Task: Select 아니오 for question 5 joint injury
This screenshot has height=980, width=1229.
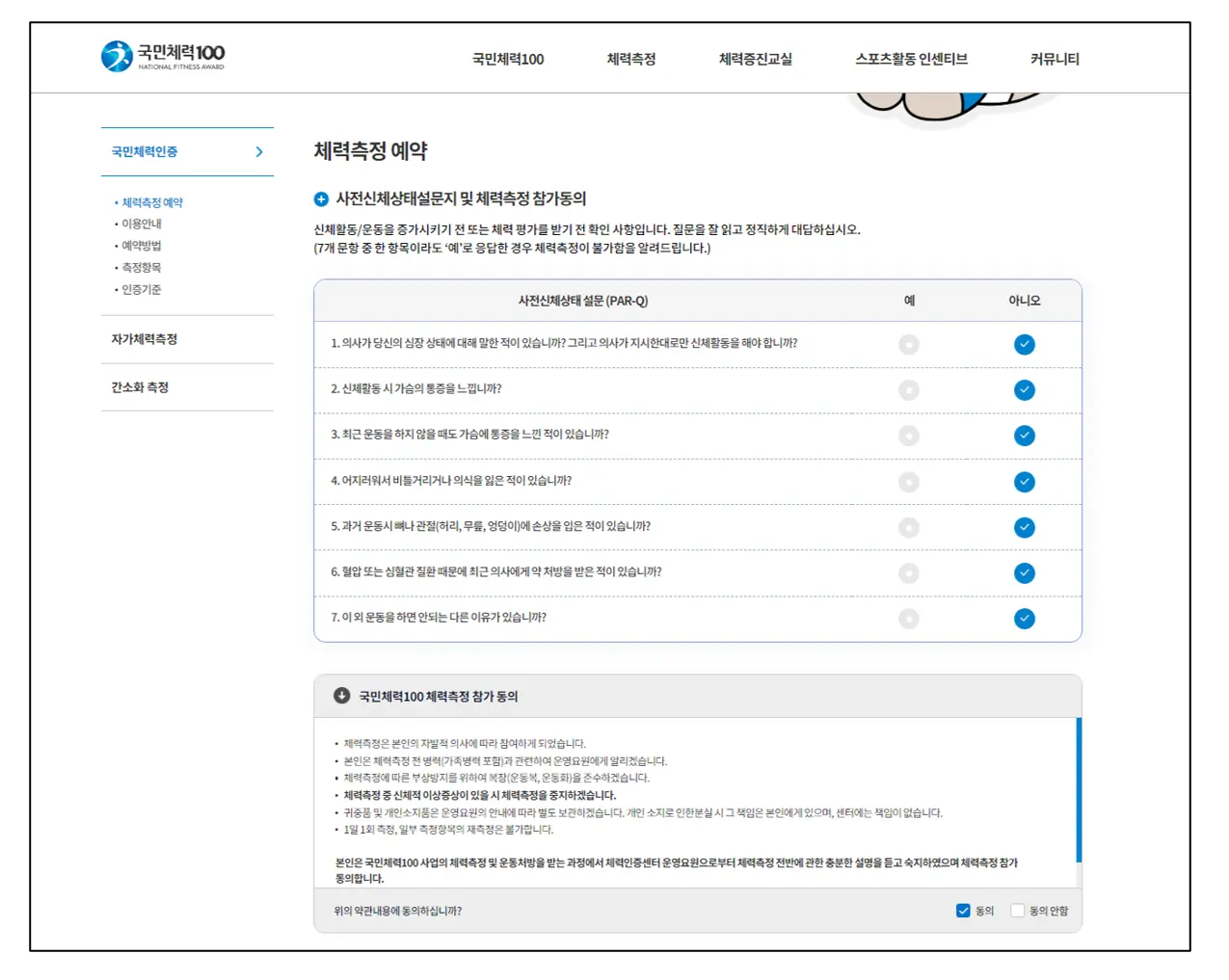Action: pyautogui.click(x=1025, y=527)
